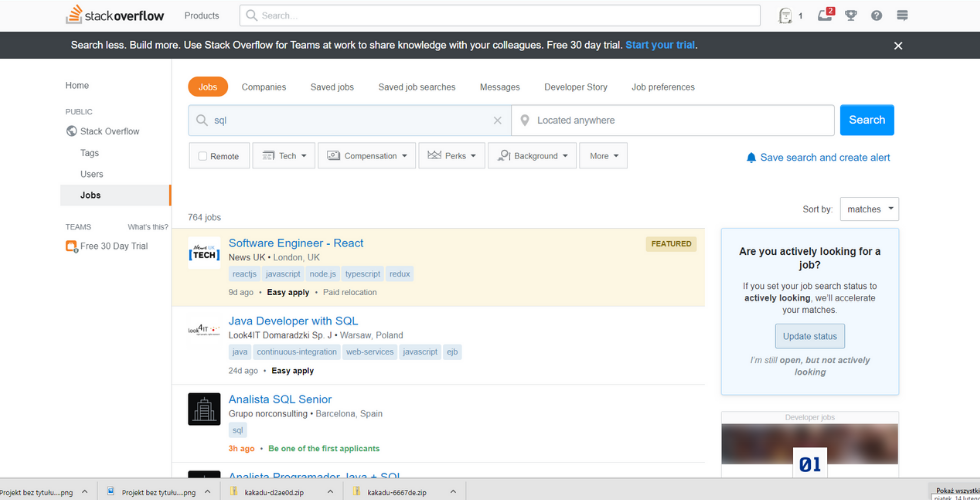
Task: Click the Grupo norconsulting building logo
Action: pyautogui.click(x=204, y=409)
